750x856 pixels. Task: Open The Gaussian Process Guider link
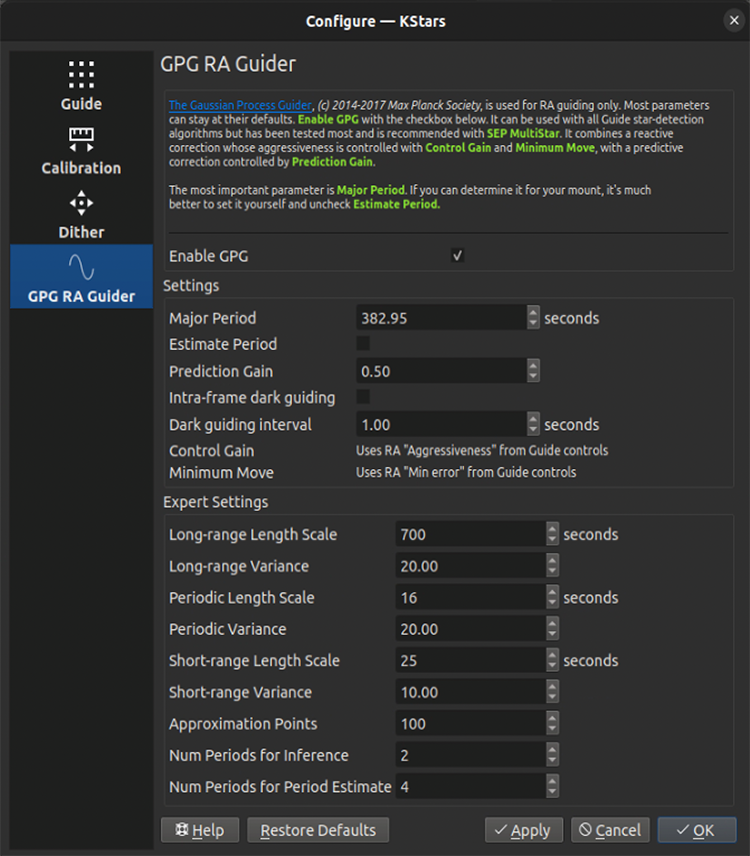pos(240,105)
